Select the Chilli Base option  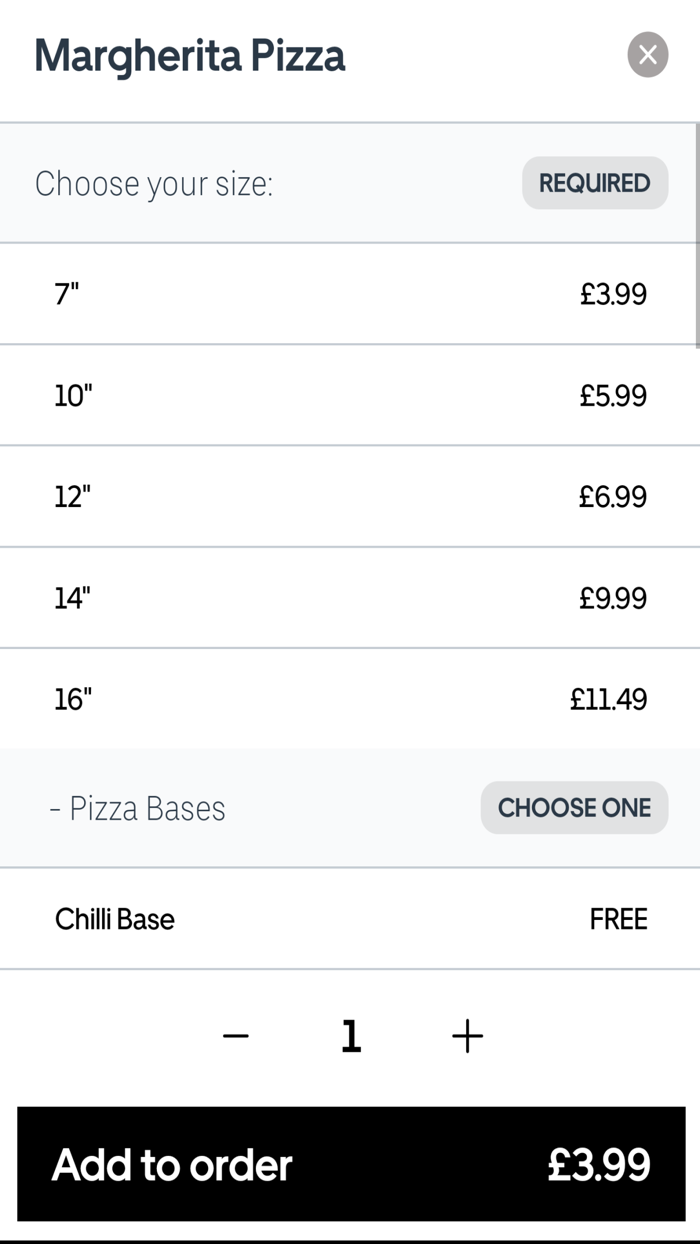350,919
